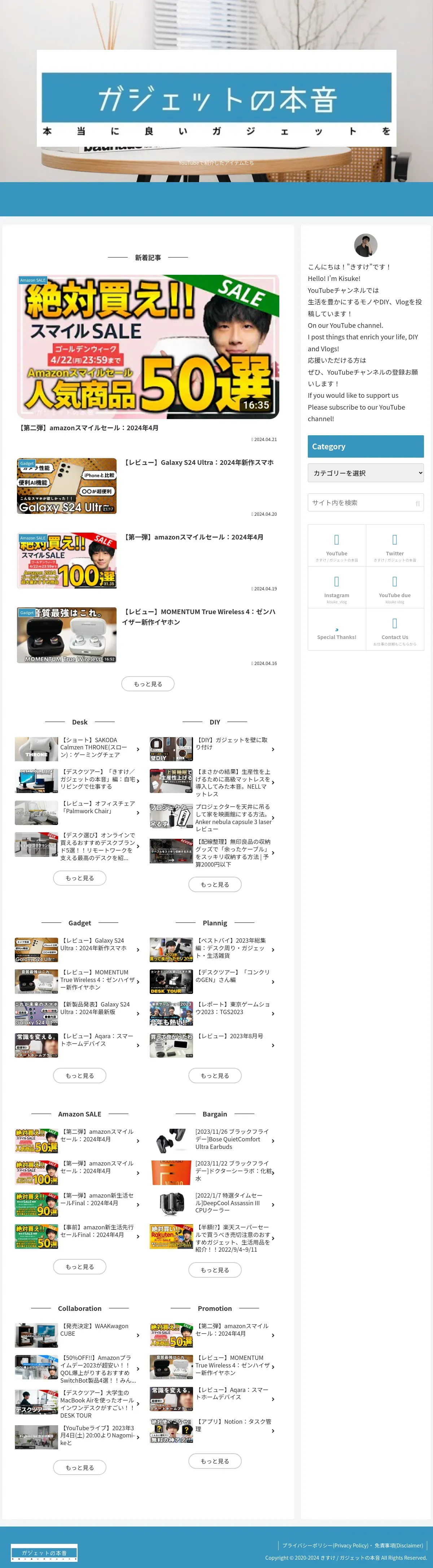Image resolution: width=433 pixels, height=1568 pixels.
Task: Click the YouTube icon in sidebar
Action: [337, 539]
